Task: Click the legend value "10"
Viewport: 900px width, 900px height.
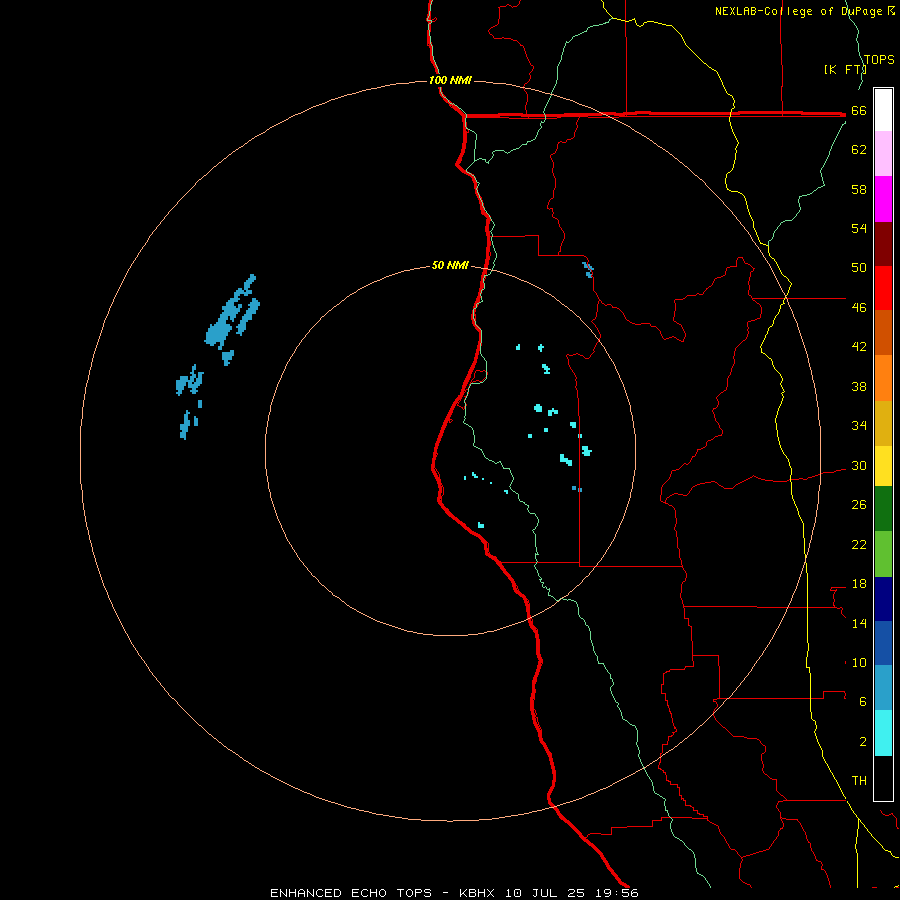Action: click(859, 663)
